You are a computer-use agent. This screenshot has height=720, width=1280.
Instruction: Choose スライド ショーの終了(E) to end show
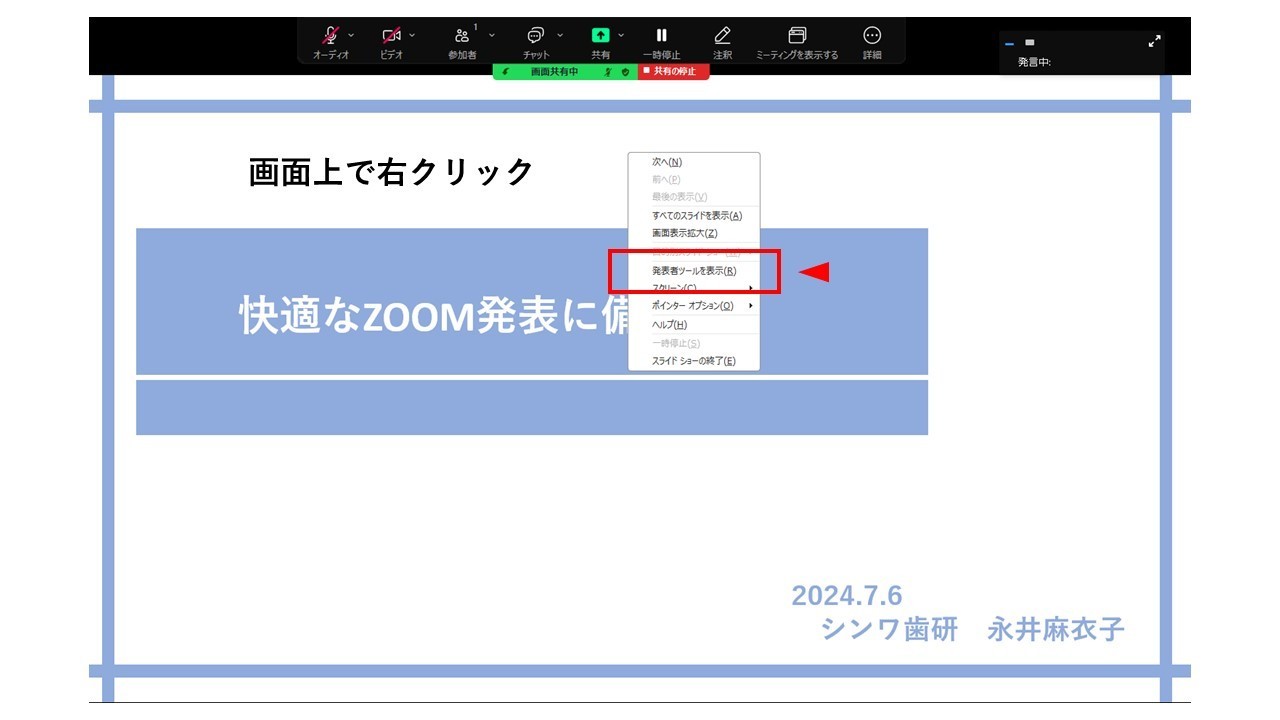click(x=694, y=361)
